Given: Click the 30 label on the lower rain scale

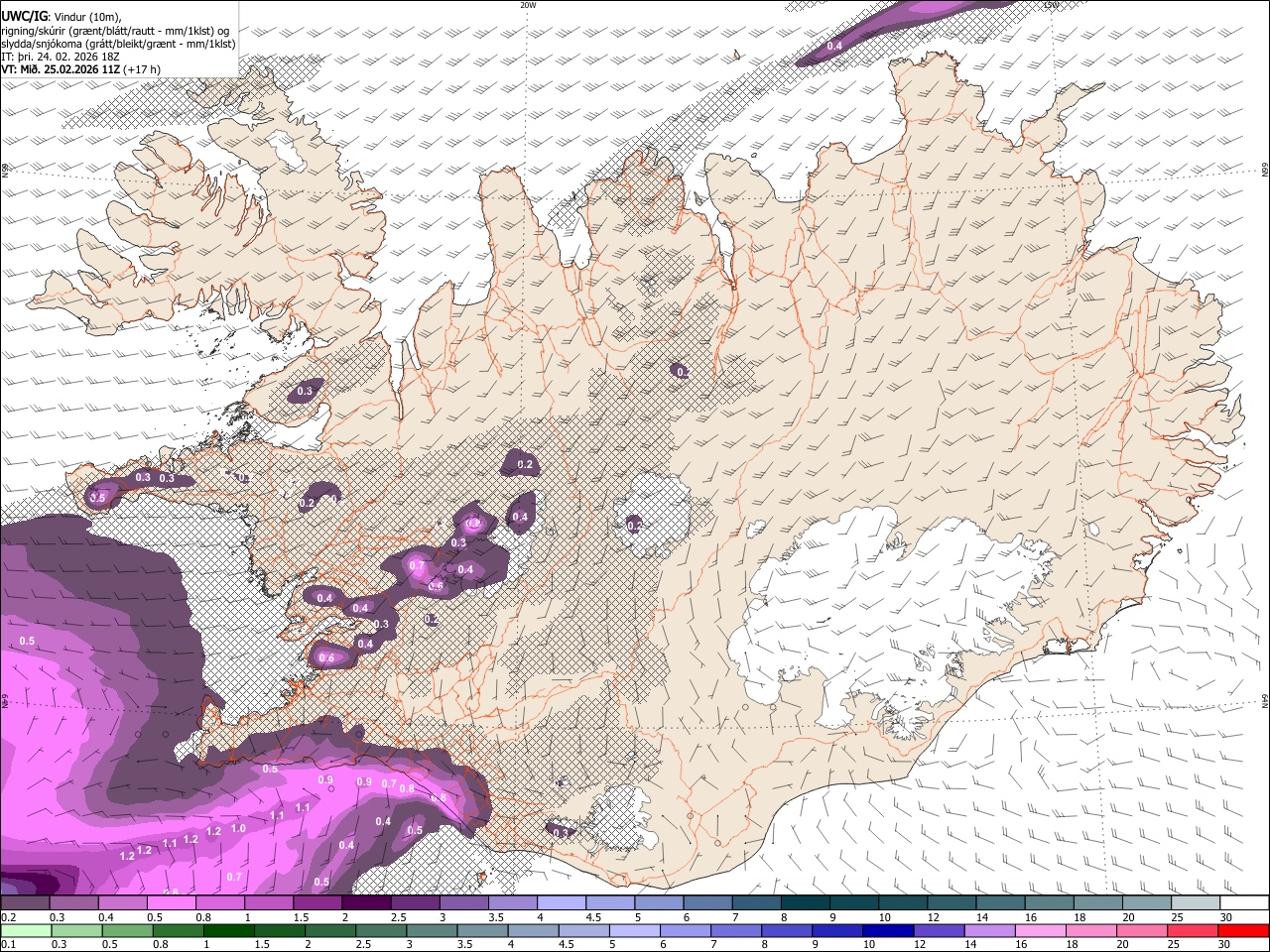Looking at the screenshot, I should (x=1225, y=944).
